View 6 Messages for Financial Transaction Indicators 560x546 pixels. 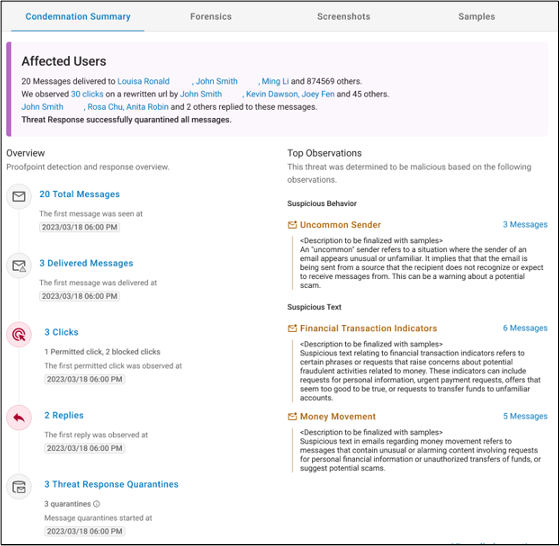click(525, 328)
